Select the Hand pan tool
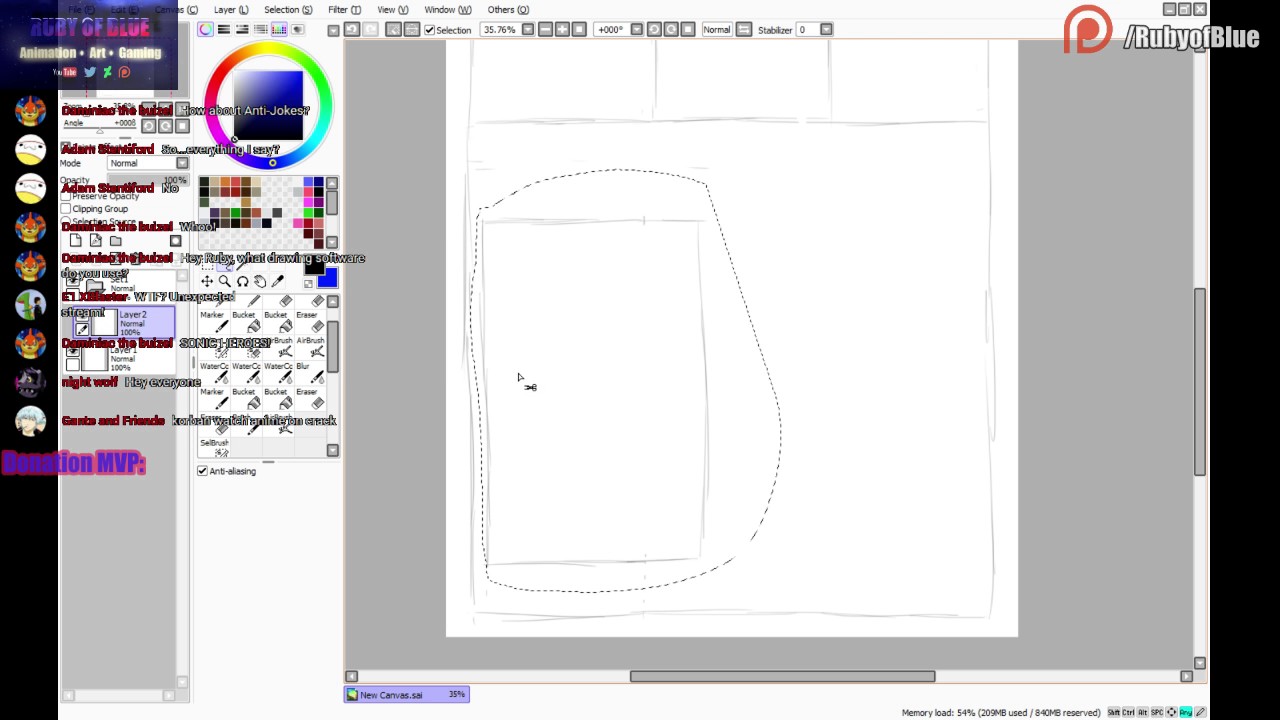Viewport: 1280px width, 720px height. (260, 282)
